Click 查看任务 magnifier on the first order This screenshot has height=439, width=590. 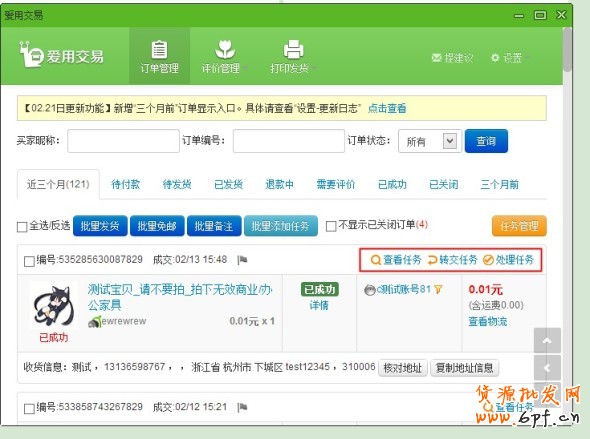[375, 260]
